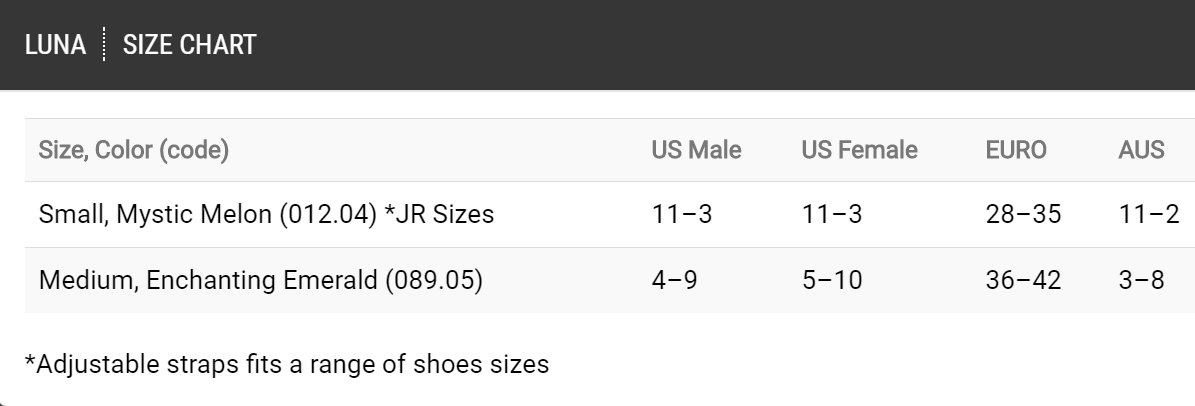The width and height of the screenshot is (1195, 406).
Task: Select the Medium, Enchanting Emerald row label
Action: pyautogui.click(x=260, y=280)
